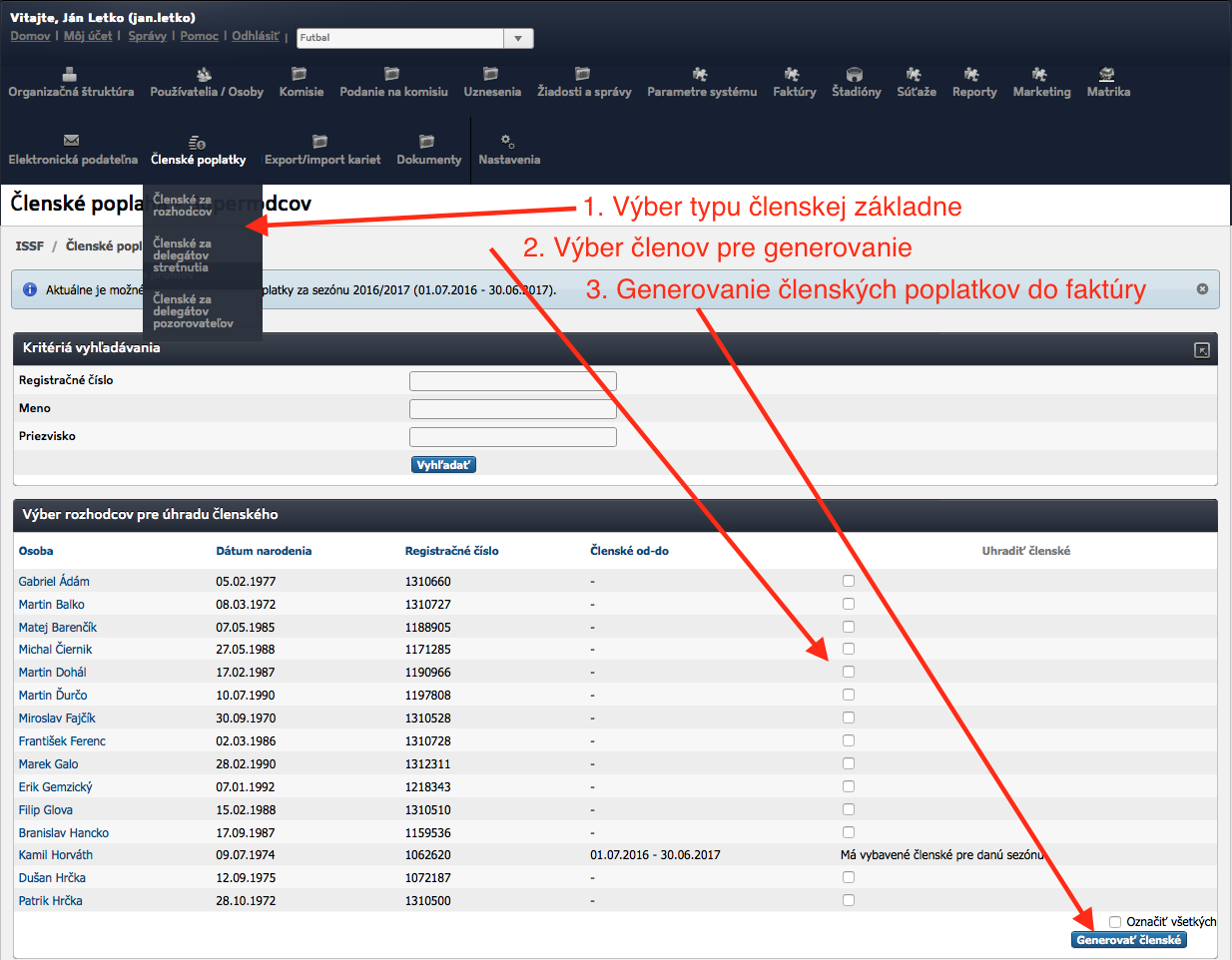Click the Registračné číslo input field
The image size is (1232, 960).
(512, 381)
